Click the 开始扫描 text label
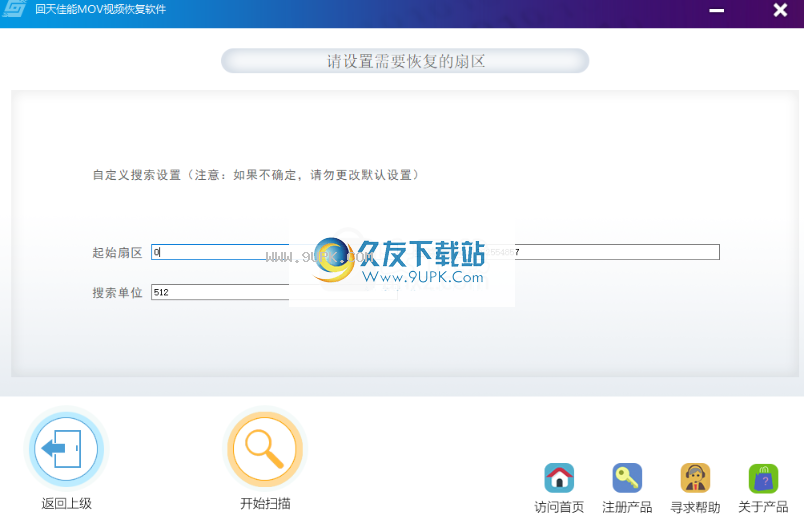 [x=266, y=504]
